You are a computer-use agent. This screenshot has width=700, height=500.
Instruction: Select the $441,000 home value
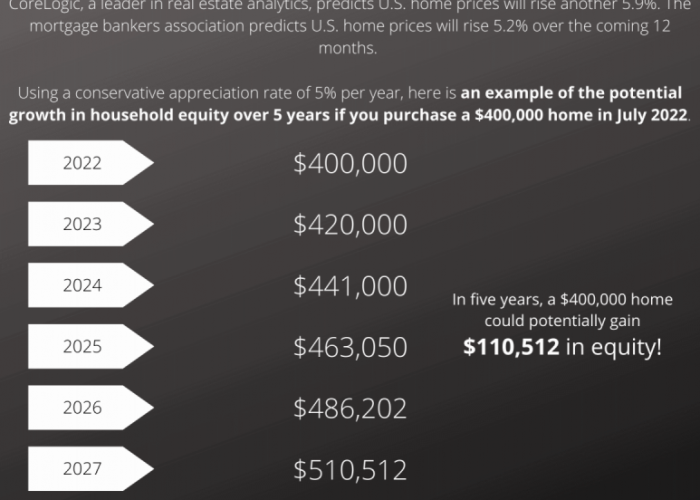(x=350, y=286)
